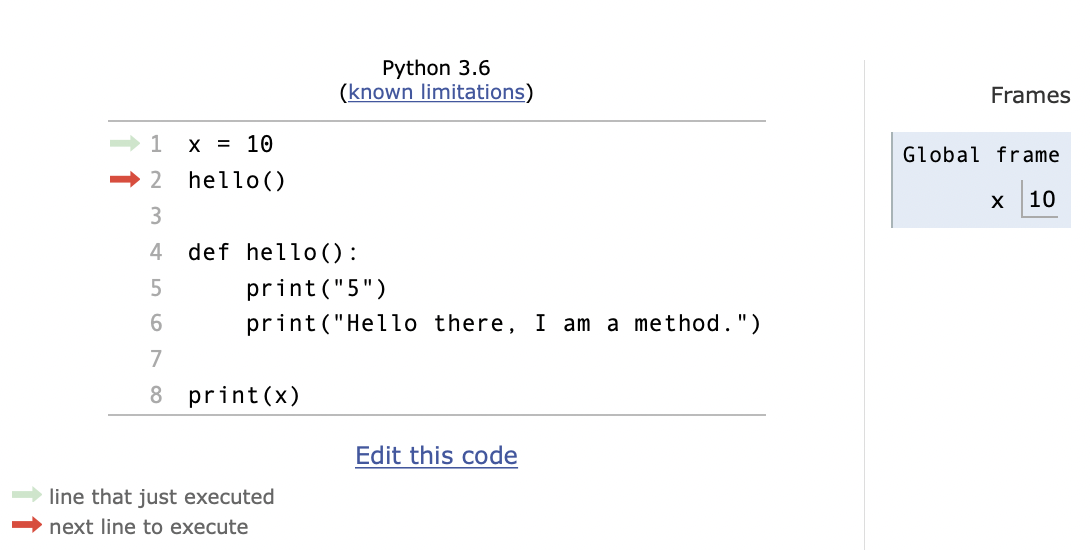Click line number 8 in the gutter

coord(156,395)
